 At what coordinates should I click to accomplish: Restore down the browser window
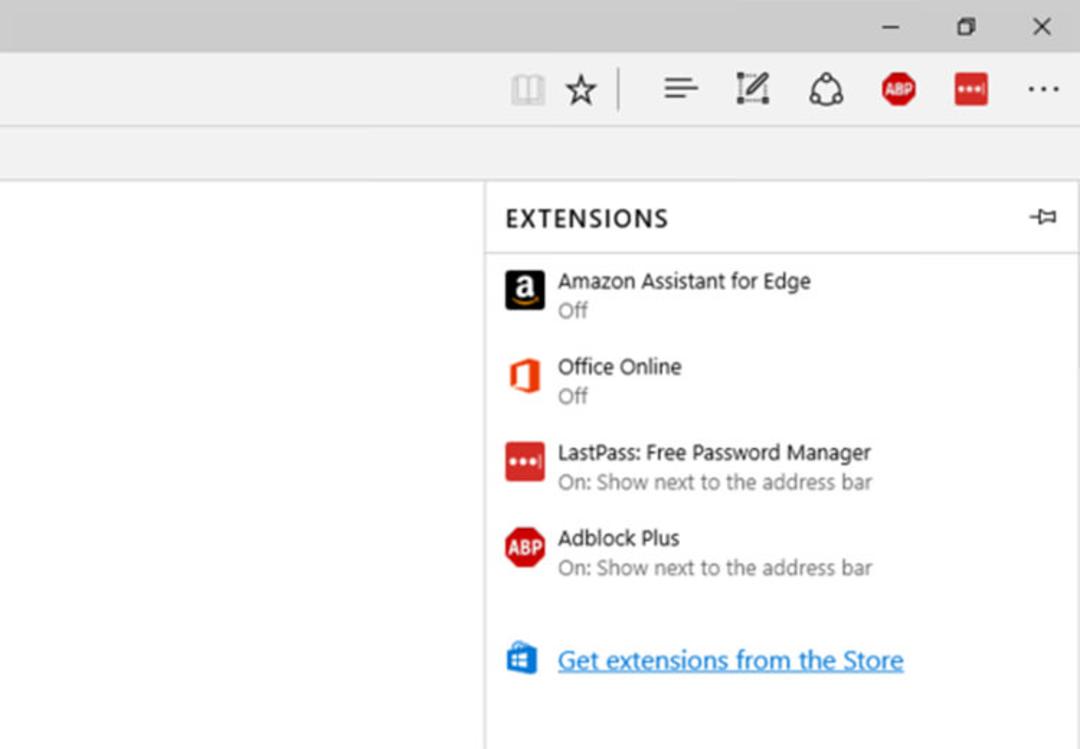(966, 27)
